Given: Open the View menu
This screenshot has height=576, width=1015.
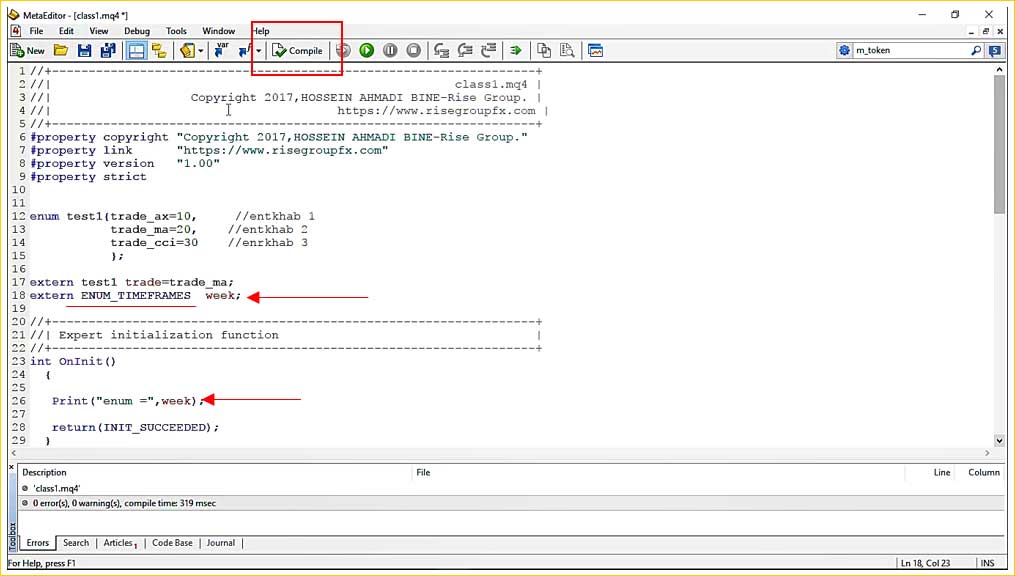Looking at the screenshot, I should 98,30.
